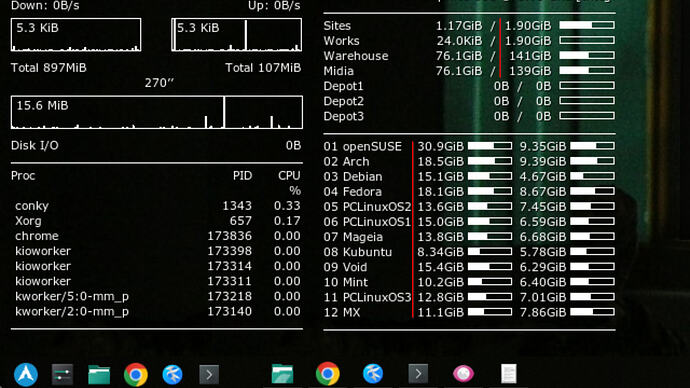Click the openSUSE 30.9GiB usage bar

(490, 146)
